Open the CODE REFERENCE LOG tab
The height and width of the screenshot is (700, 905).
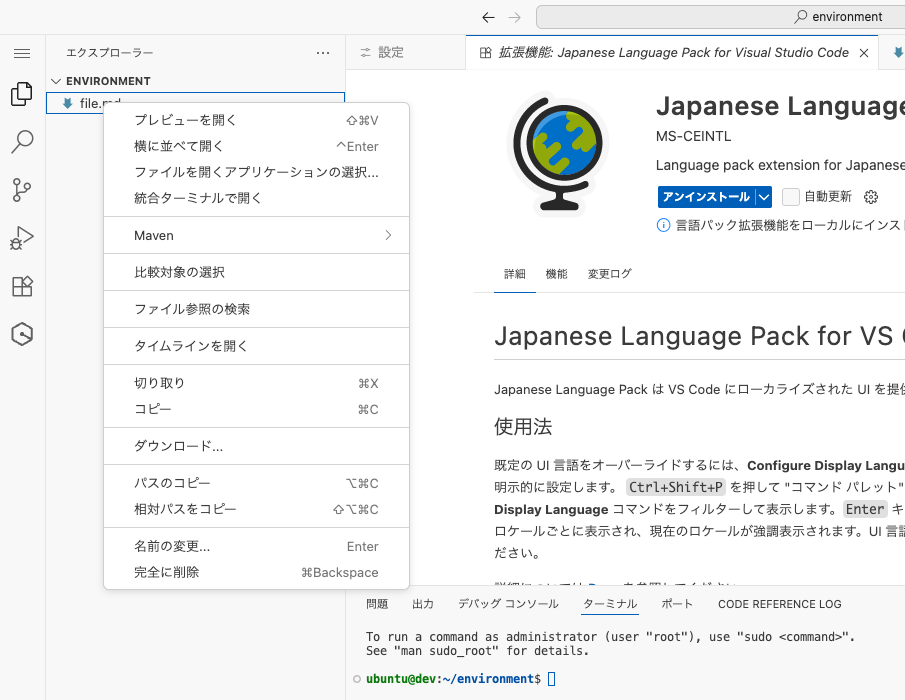pos(779,604)
